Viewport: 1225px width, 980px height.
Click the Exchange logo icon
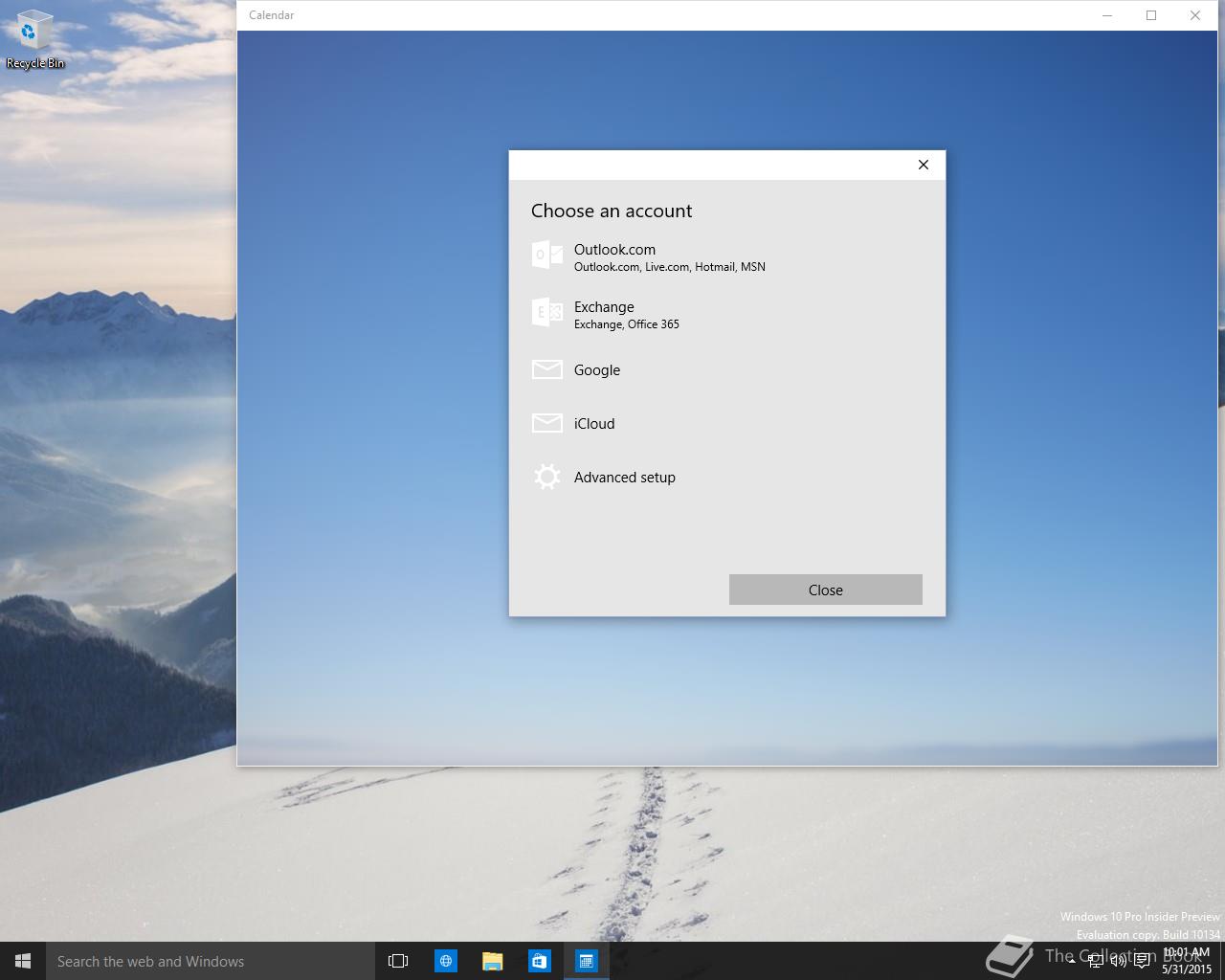tap(547, 312)
